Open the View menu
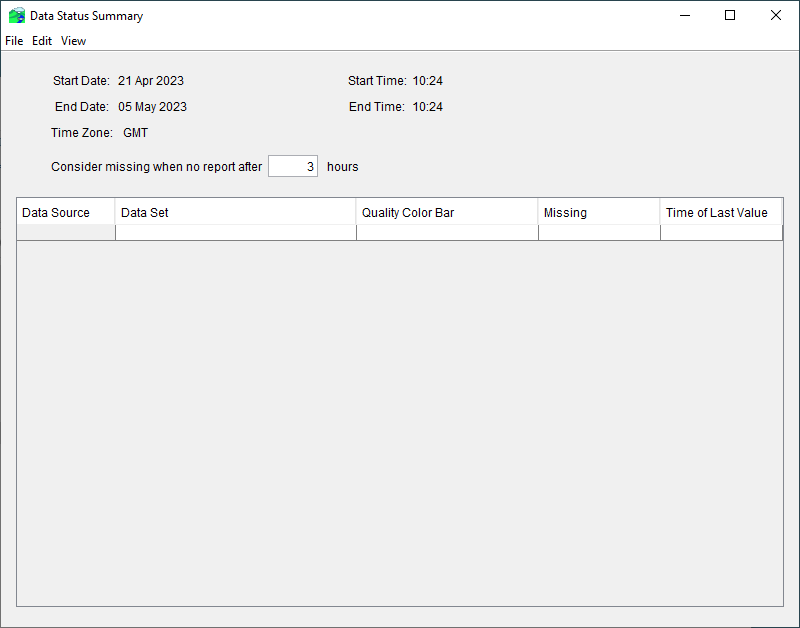The height and width of the screenshot is (628, 800). pos(73,41)
